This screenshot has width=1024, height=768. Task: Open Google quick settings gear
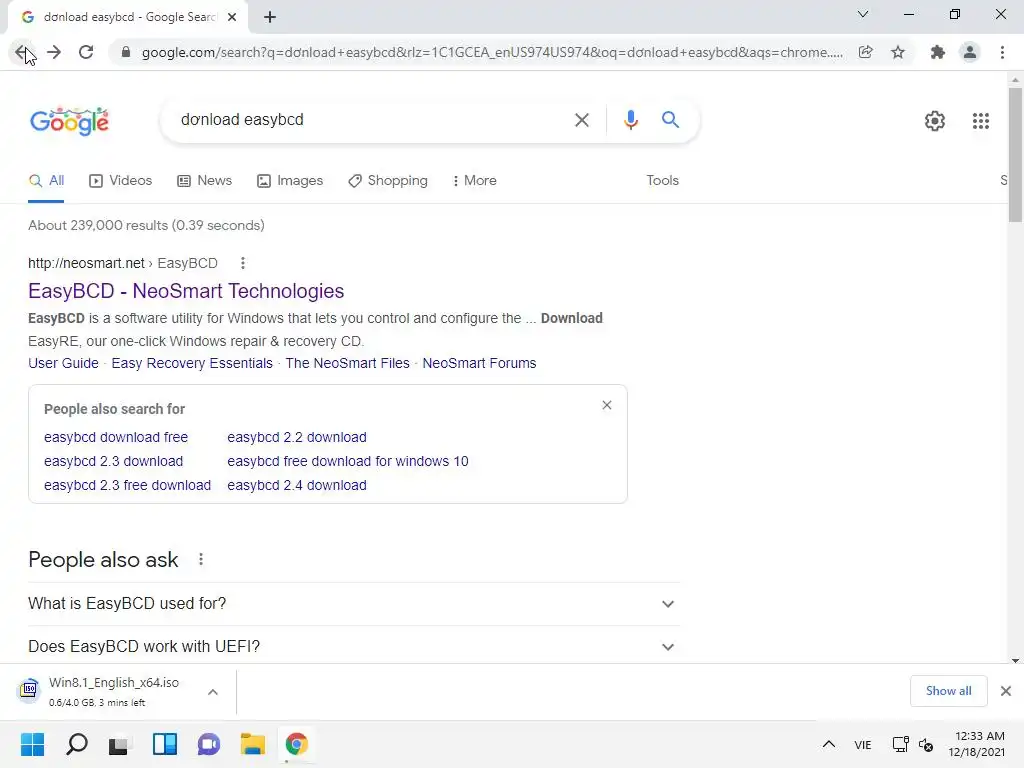coord(935,121)
